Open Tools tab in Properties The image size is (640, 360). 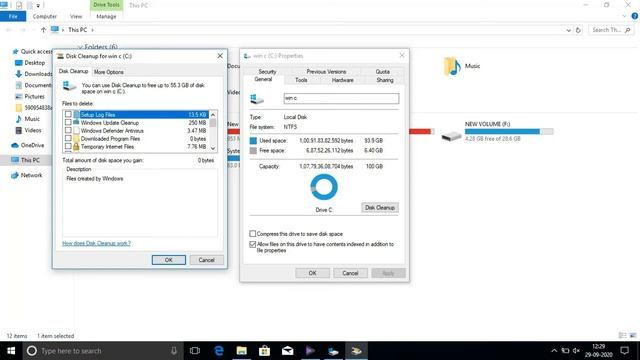(x=301, y=80)
